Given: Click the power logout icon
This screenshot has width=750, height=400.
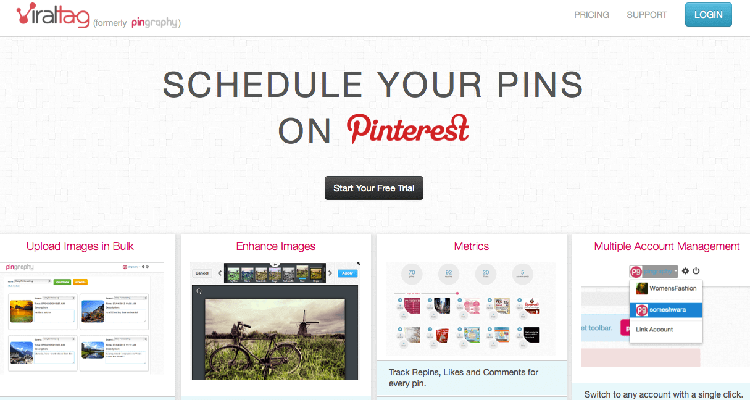Looking at the screenshot, I should point(696,271).
